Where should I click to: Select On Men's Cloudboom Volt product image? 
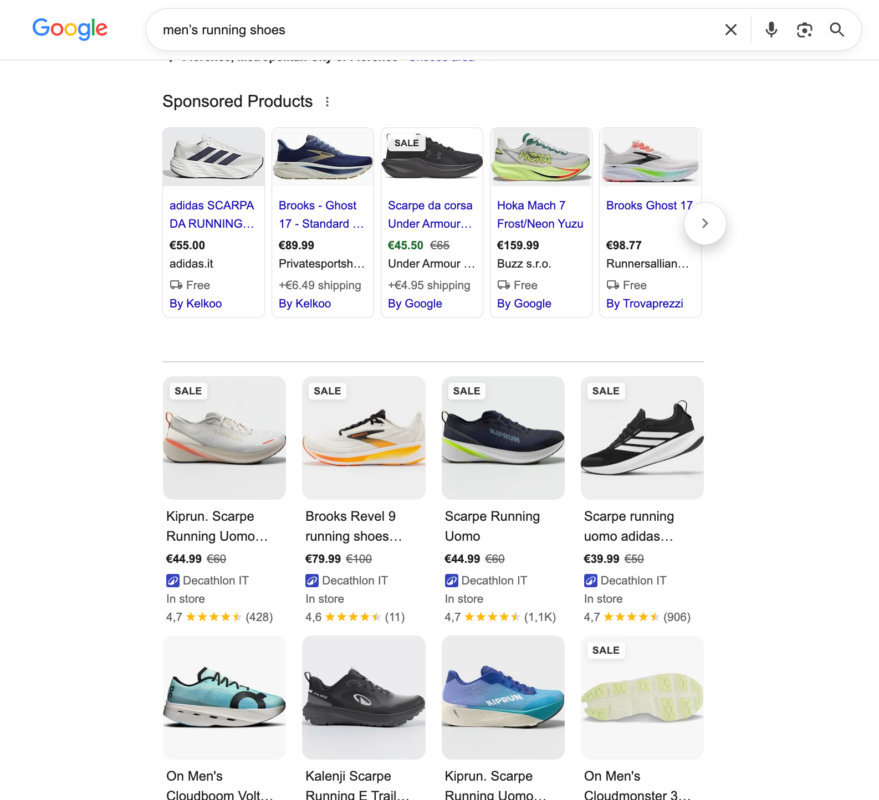[x=224, y=697]
